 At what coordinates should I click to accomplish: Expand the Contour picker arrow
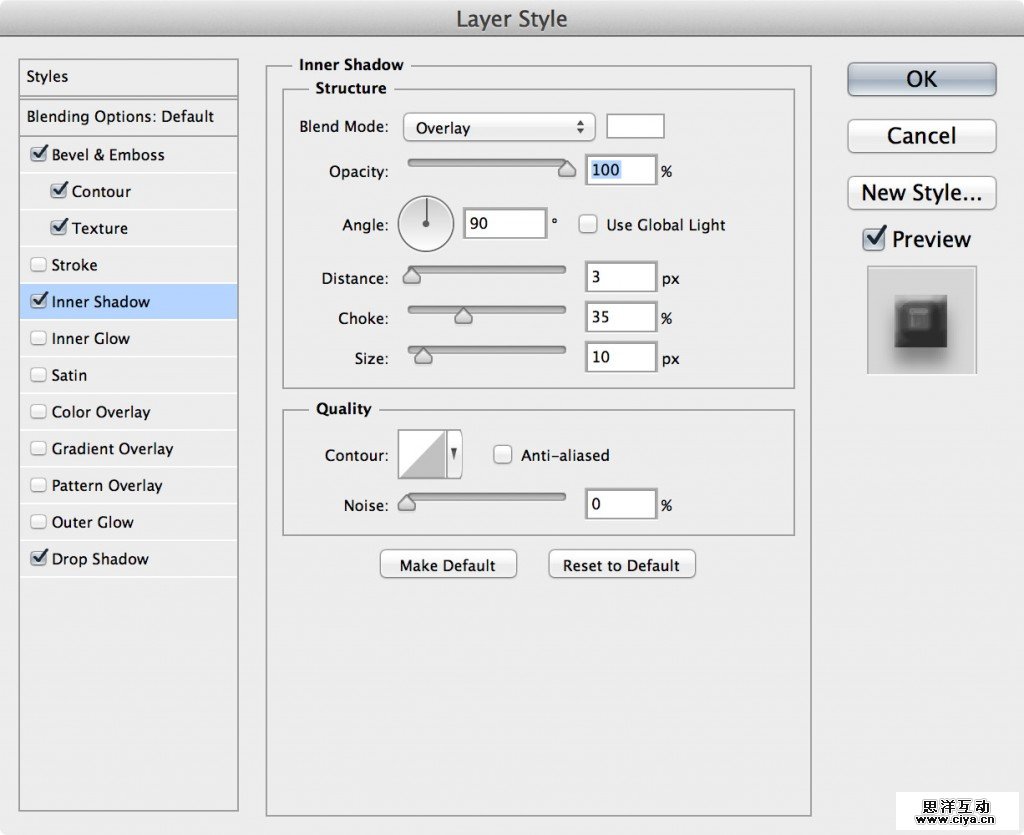454,455
